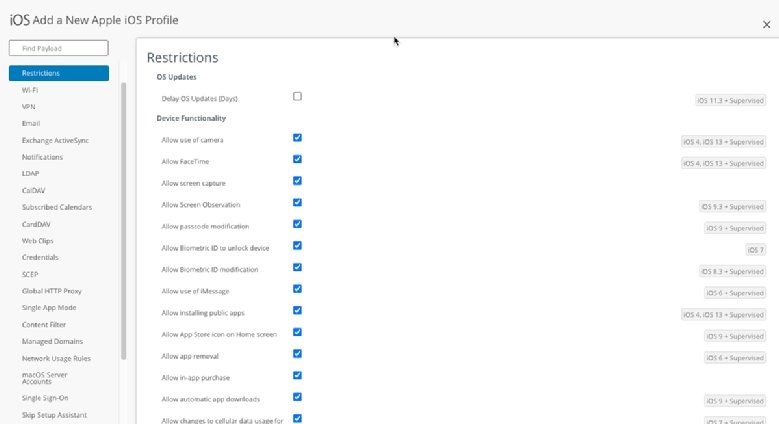
Task: Open the Single App Mode payload
Action: pyautogui.click(x=48, y=307)
